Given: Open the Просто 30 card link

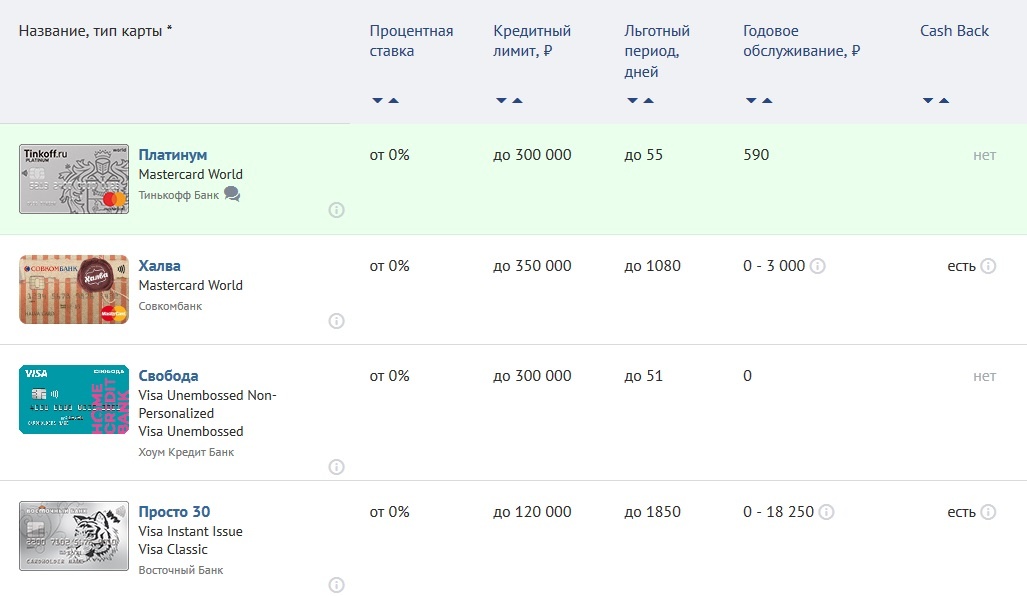Looking at the screenshot, I should pyautogui.click(x=174, y=512).
